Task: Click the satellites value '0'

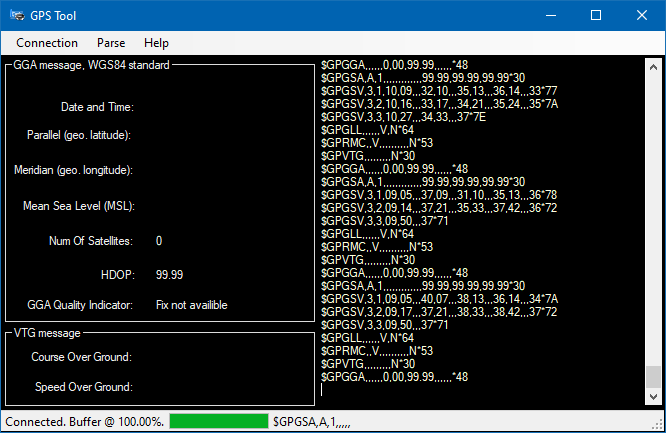Action: pyautogui.click(x=159, y=241)
